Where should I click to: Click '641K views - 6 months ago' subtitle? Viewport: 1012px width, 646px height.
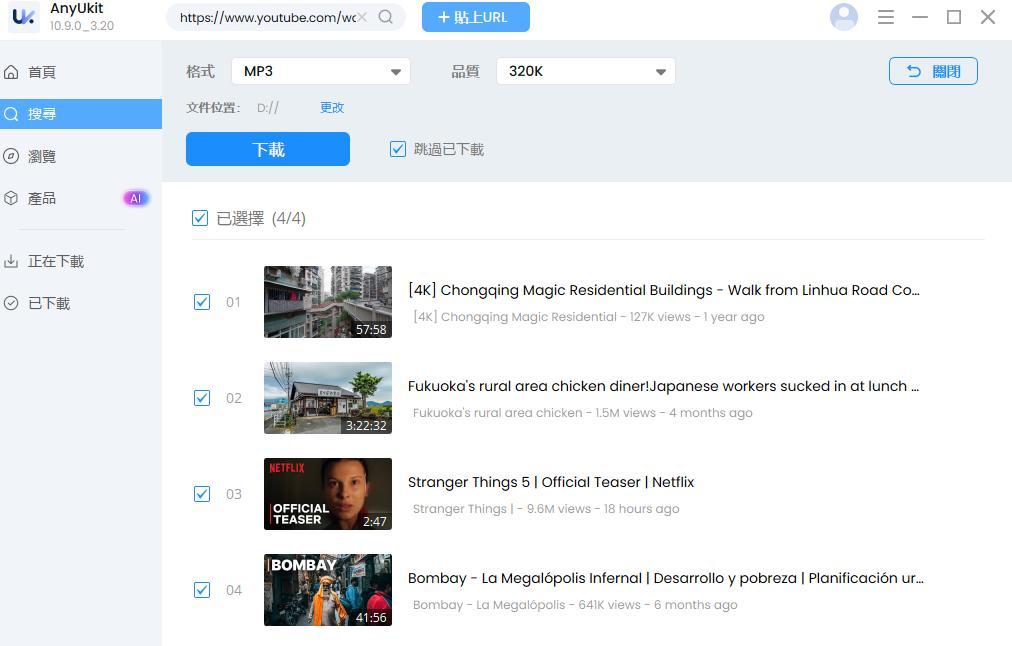point(658,605)
